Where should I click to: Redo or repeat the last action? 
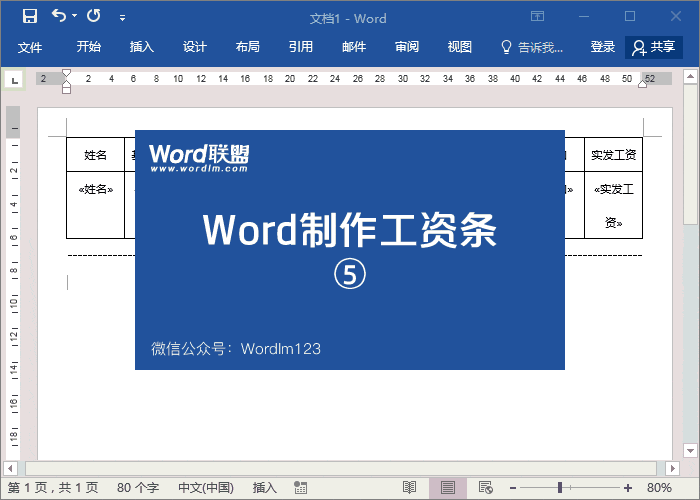[x=94, y=16]
